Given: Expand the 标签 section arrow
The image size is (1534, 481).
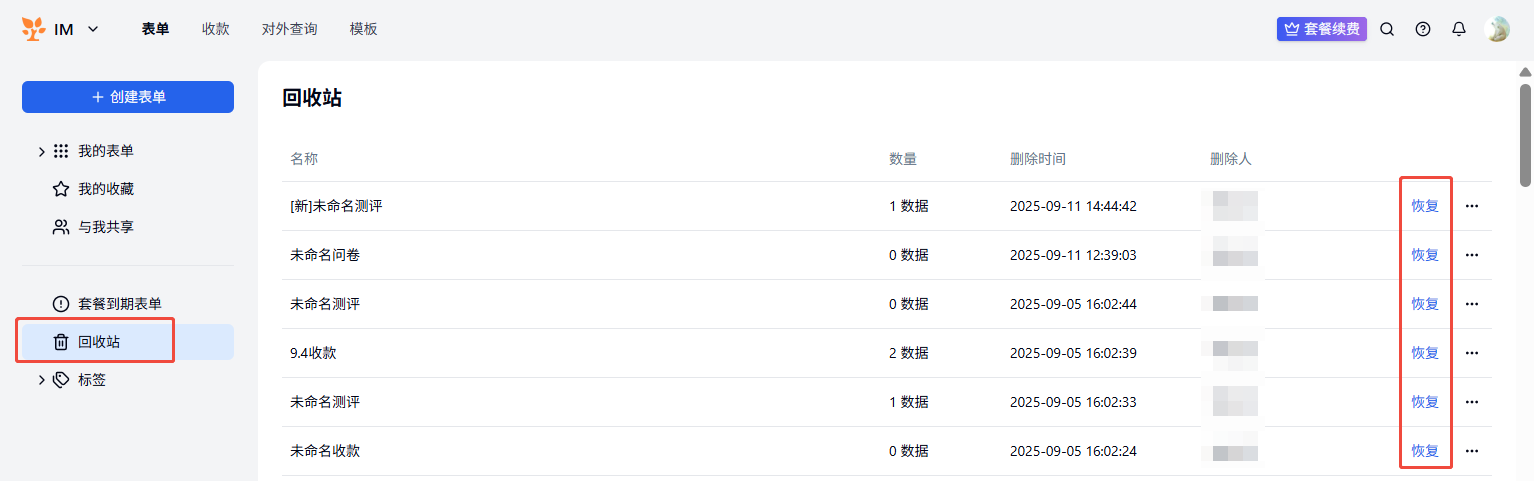Looking at the screenshot, I should click(x=41, y=380).
